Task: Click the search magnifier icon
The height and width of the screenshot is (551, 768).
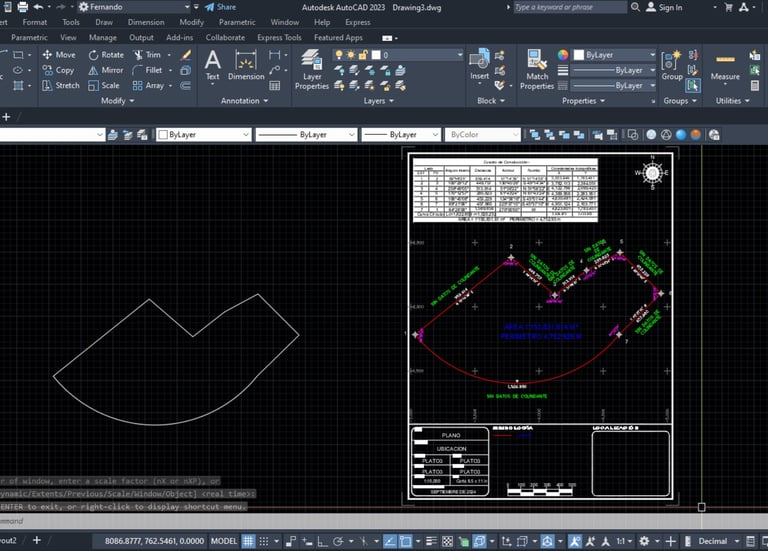Action: 635,7
